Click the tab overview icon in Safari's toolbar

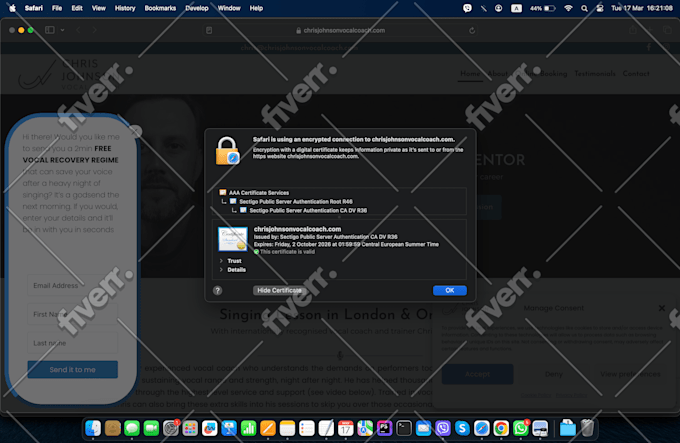pos(667,30)
